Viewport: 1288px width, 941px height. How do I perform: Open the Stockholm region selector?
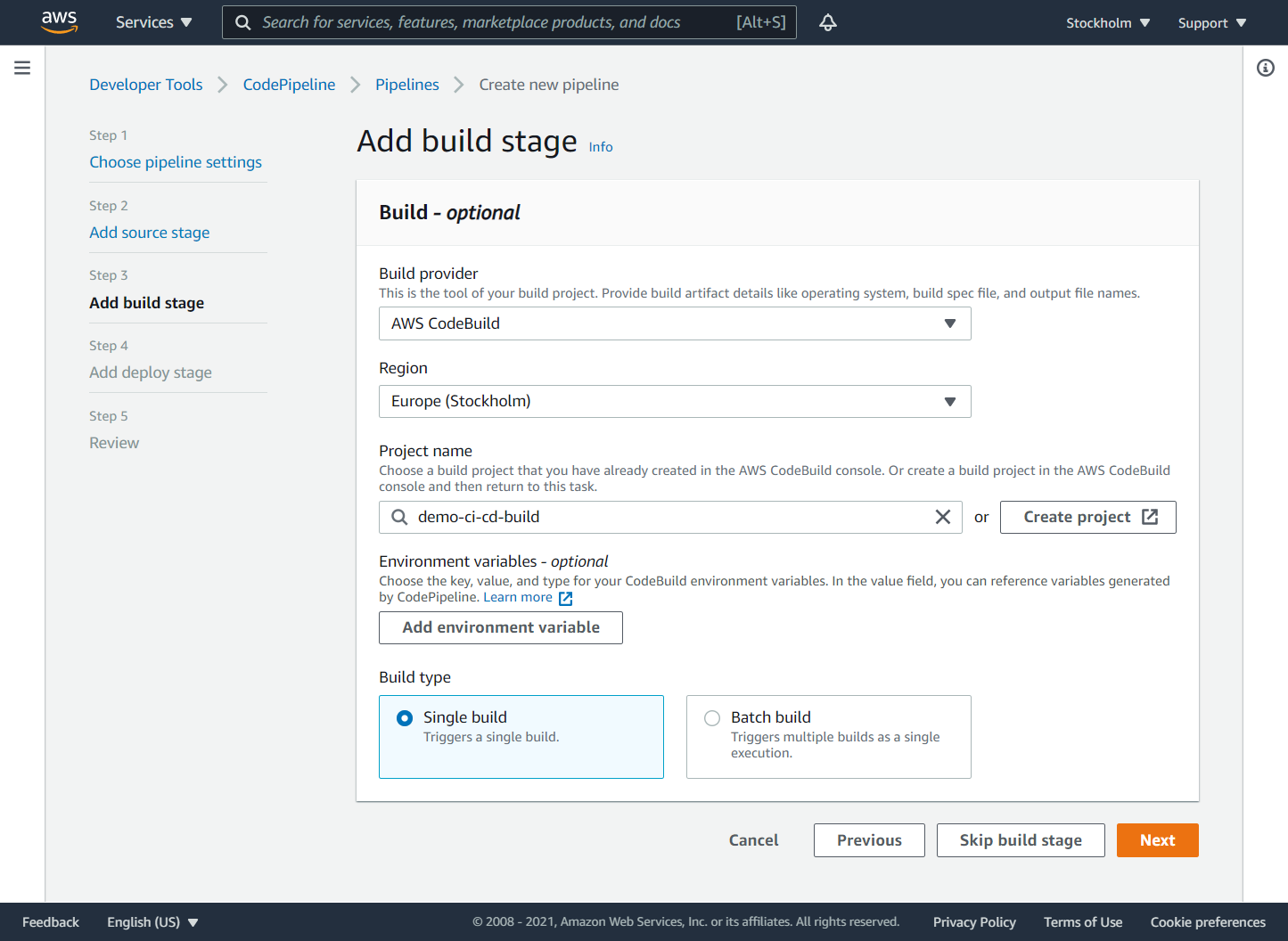[x=1108, y=23]
